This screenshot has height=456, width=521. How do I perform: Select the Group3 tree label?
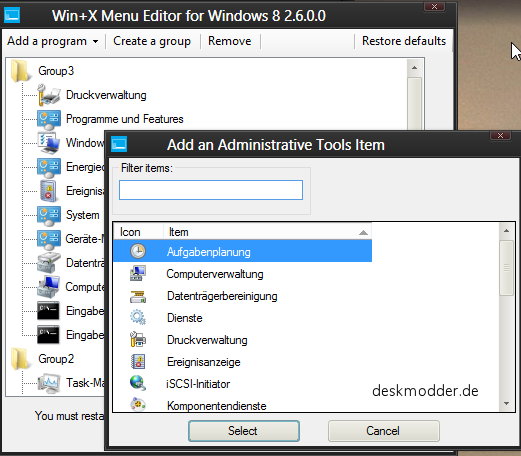point(56,71)
